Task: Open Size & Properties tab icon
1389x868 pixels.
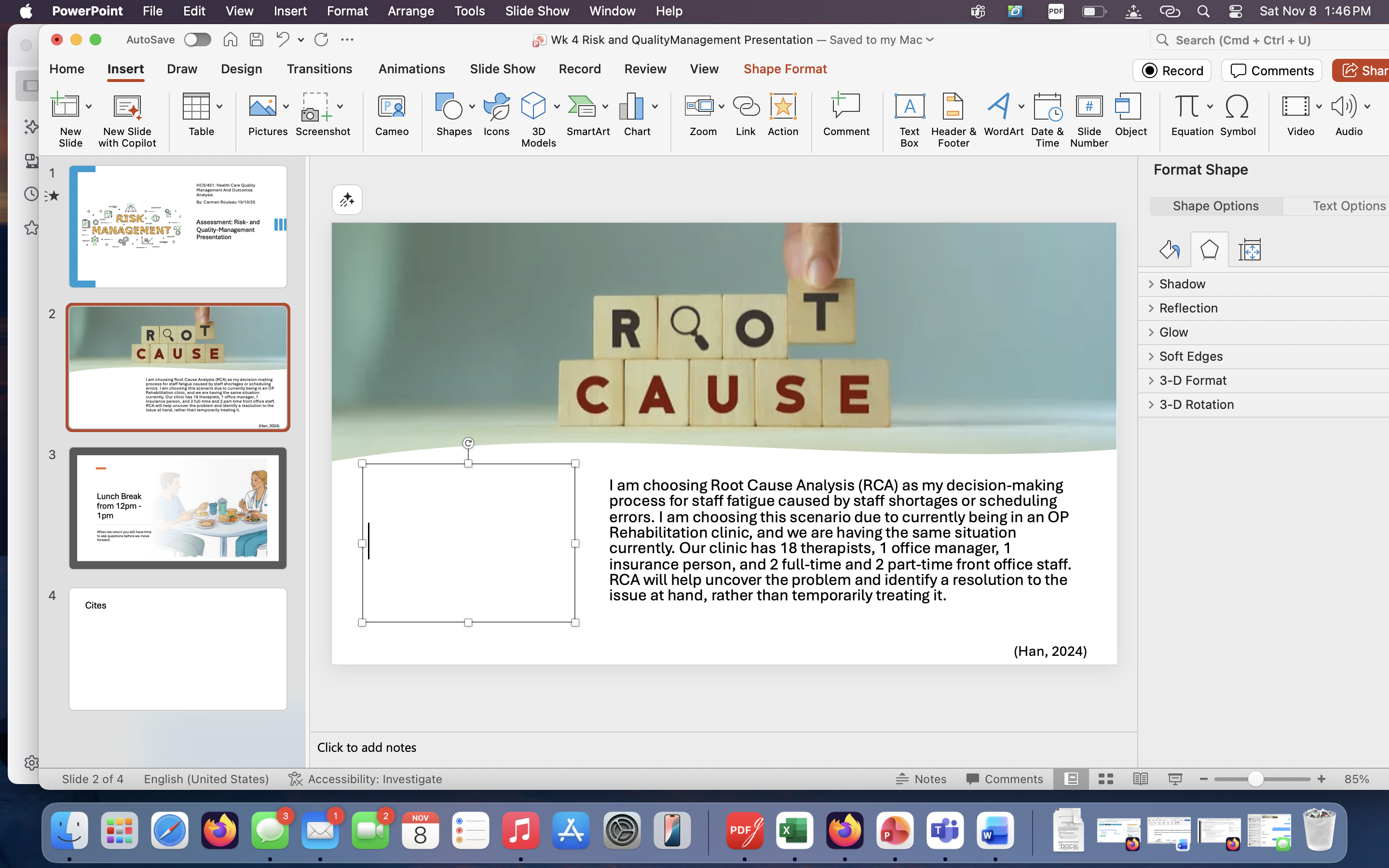Action: tap(1249, 250)
